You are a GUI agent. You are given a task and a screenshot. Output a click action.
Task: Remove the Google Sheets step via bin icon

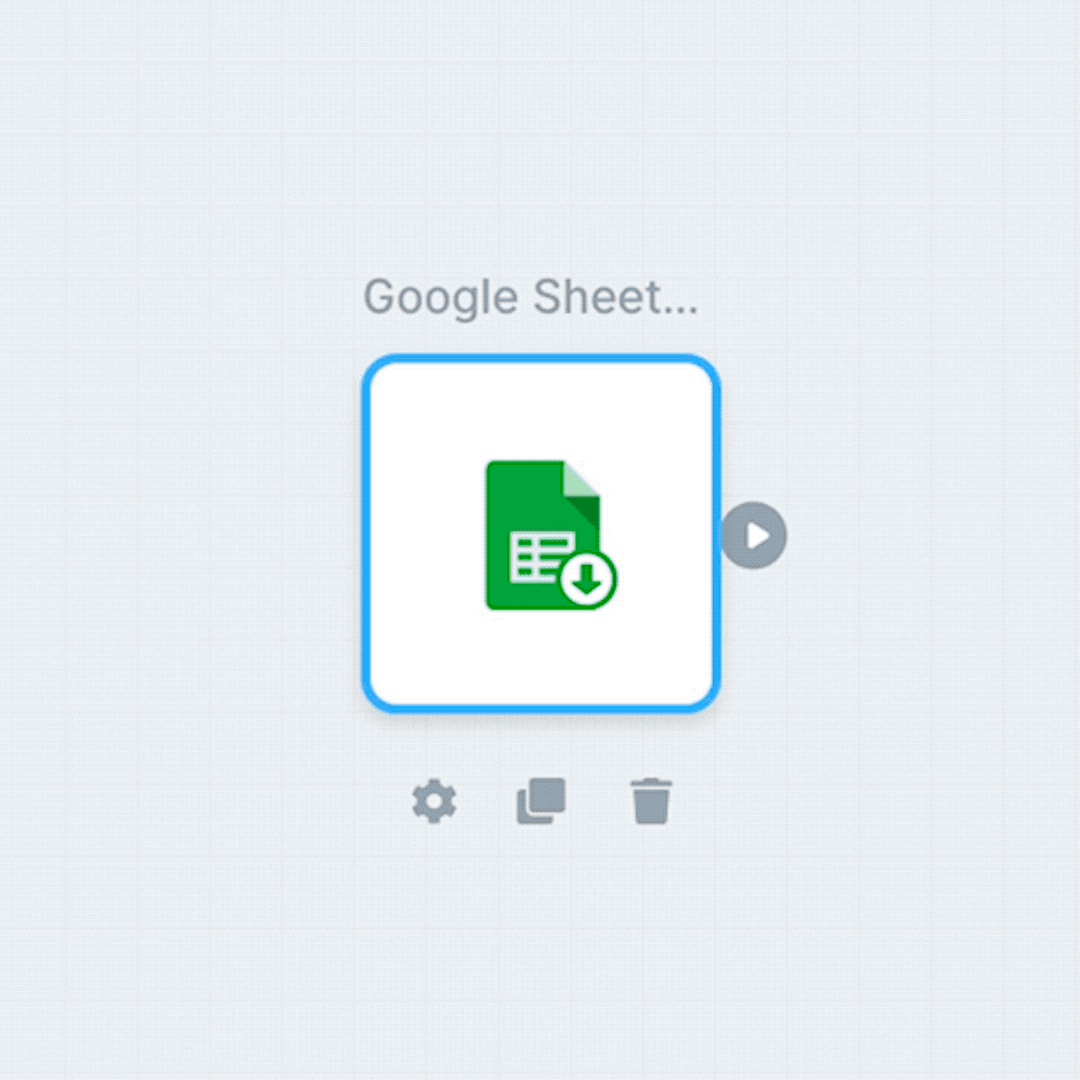point(651,801)
